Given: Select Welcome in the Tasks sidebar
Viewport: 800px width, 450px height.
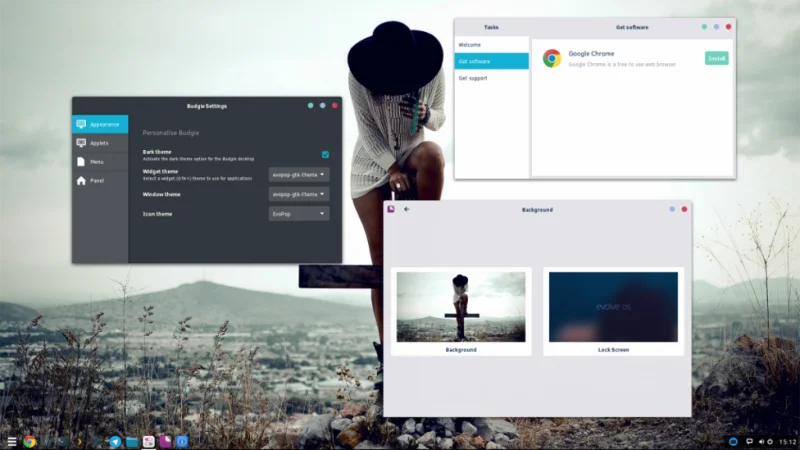Looking at the screenshot, I should [491, 45].
